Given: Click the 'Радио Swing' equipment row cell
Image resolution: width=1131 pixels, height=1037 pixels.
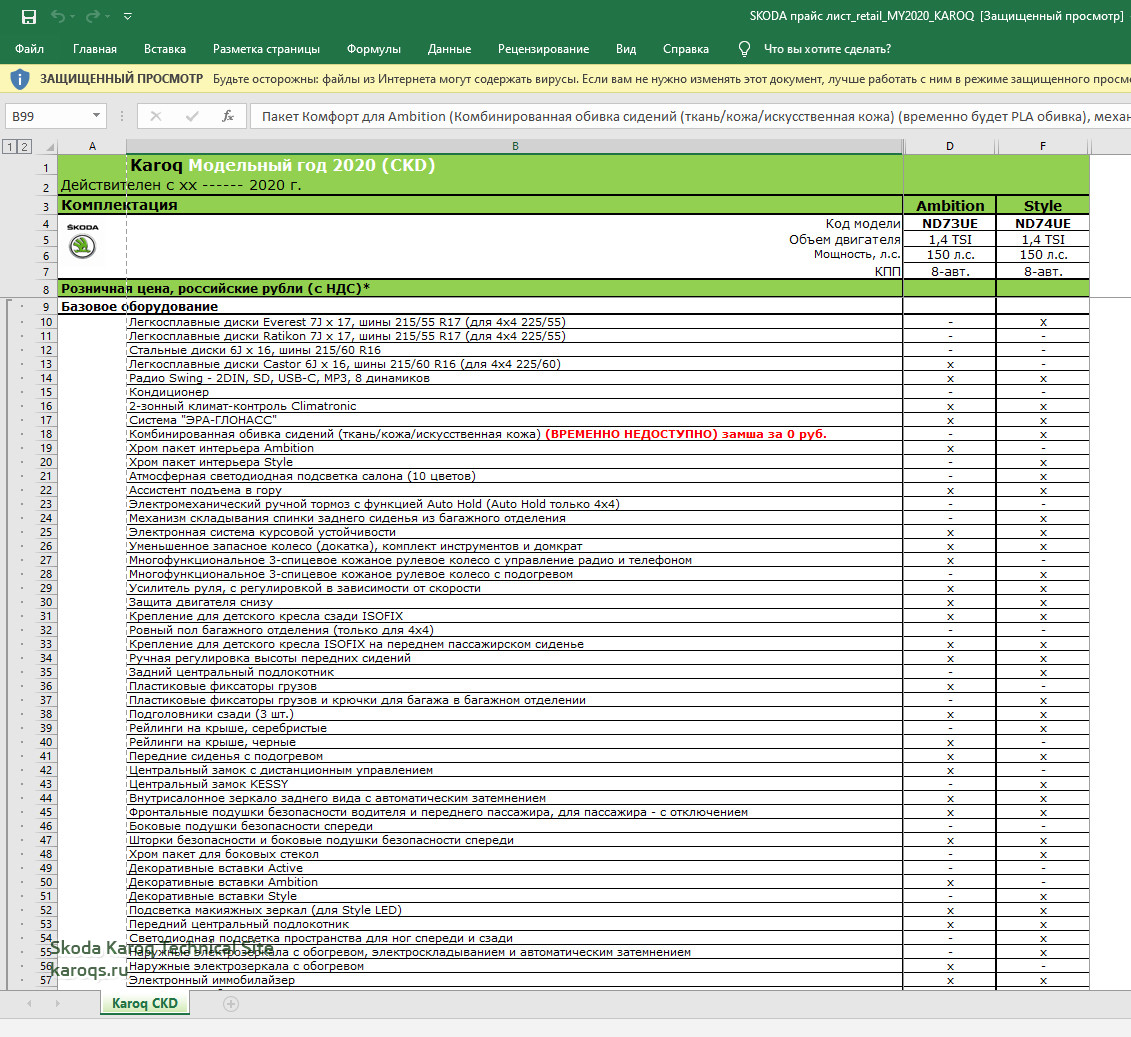Looking at the screenshot, I should (514, 378).
